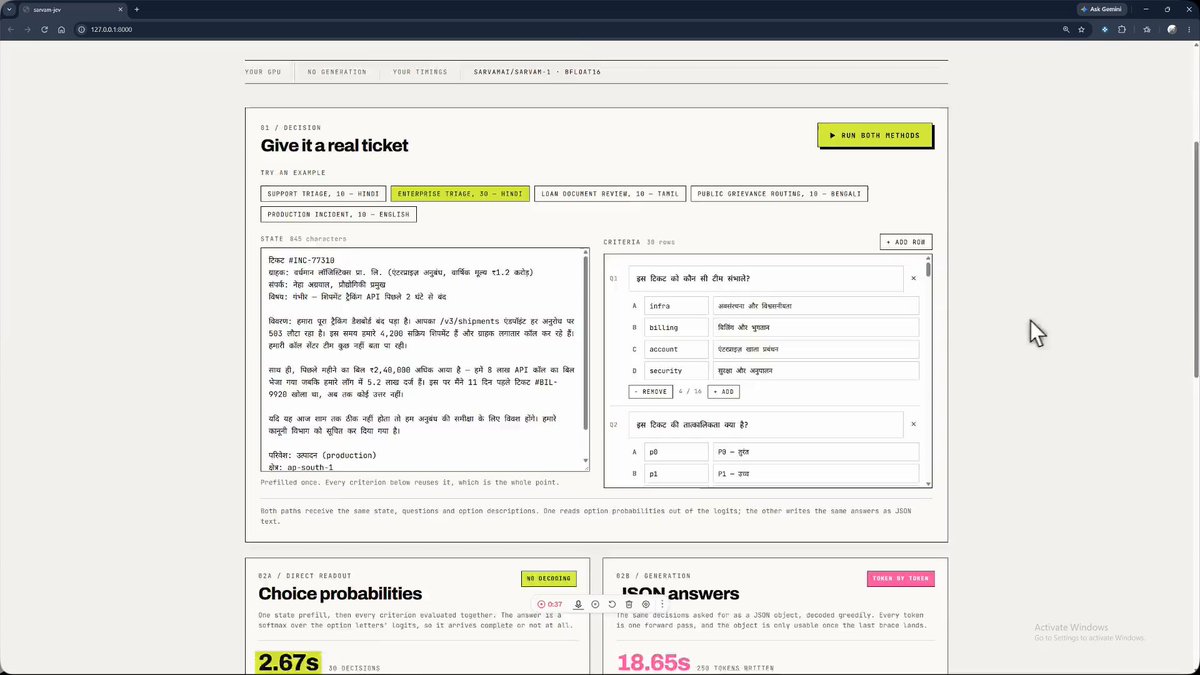Screen dimensions: 1200x675
Task: Select the Support Triage Hindi example
Action: click(323, 193)
